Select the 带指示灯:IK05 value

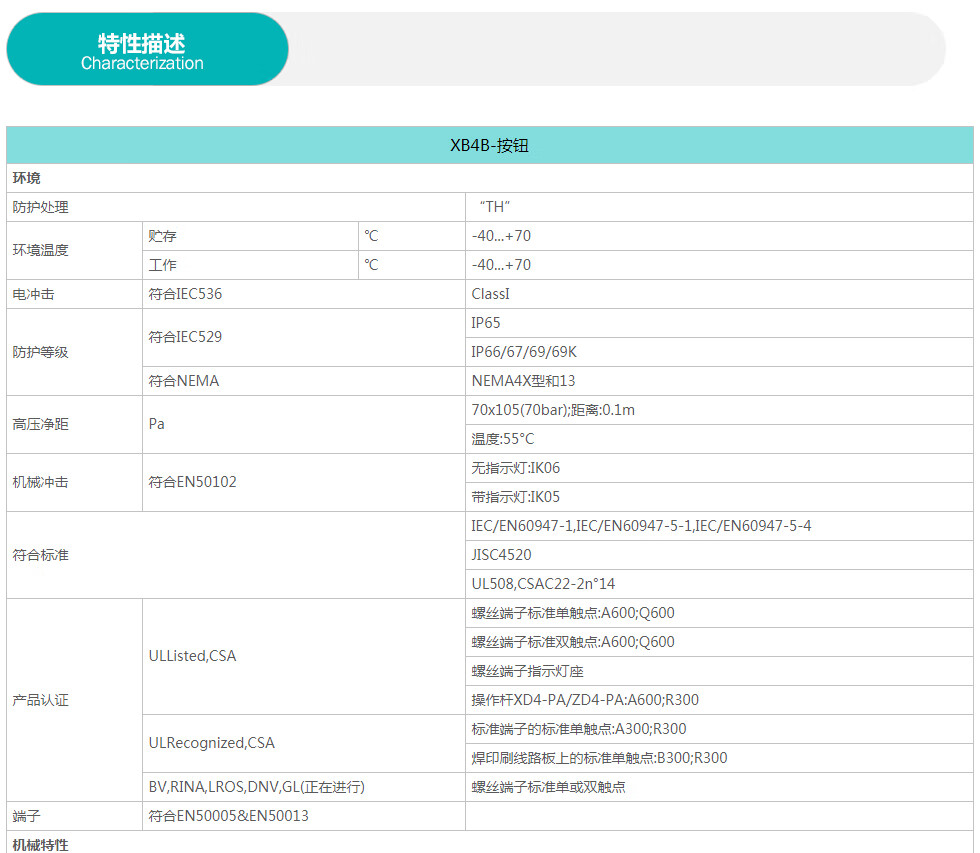(517, 497)
